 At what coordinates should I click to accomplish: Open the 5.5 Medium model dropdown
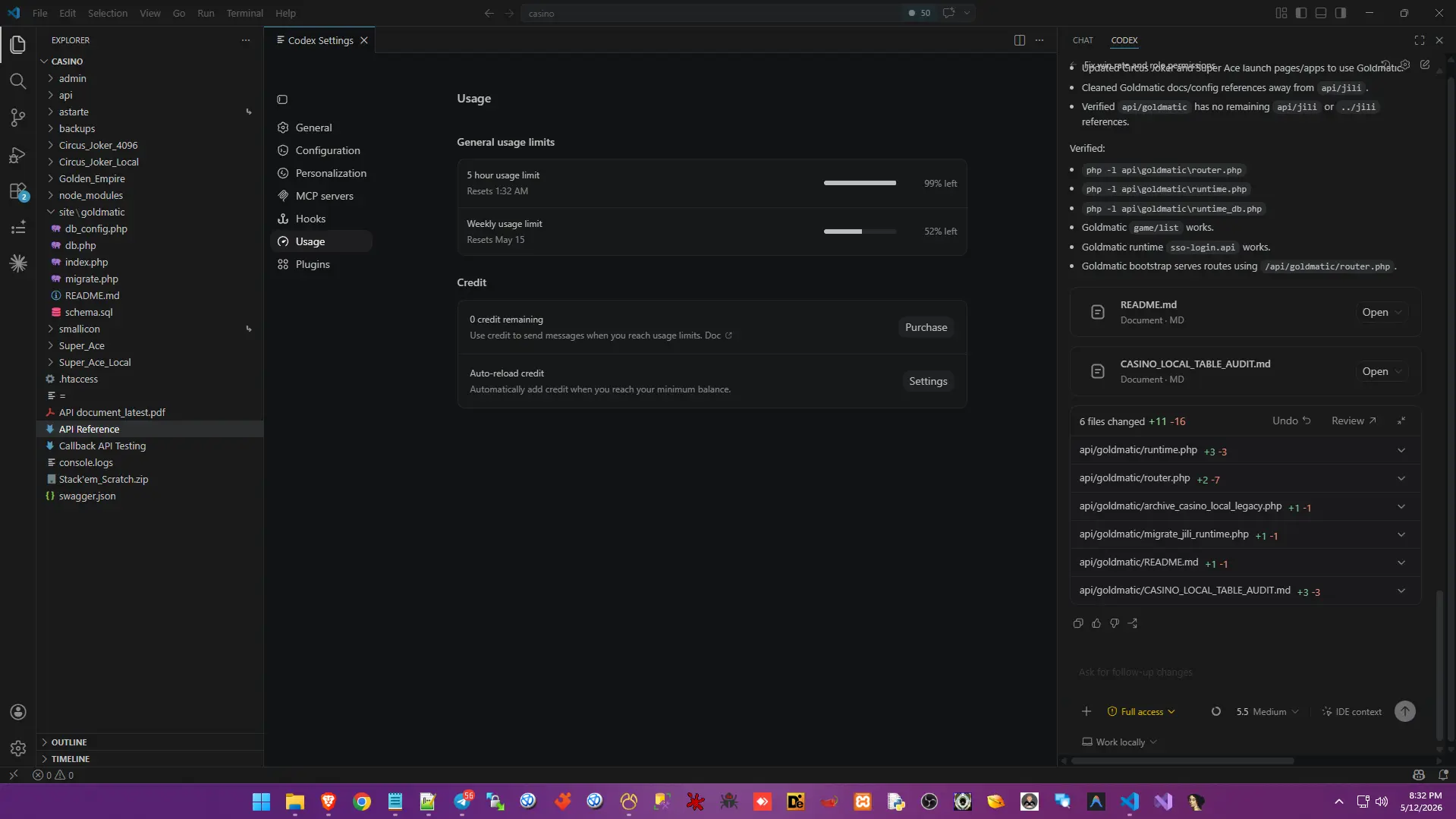click(1267, 711)
